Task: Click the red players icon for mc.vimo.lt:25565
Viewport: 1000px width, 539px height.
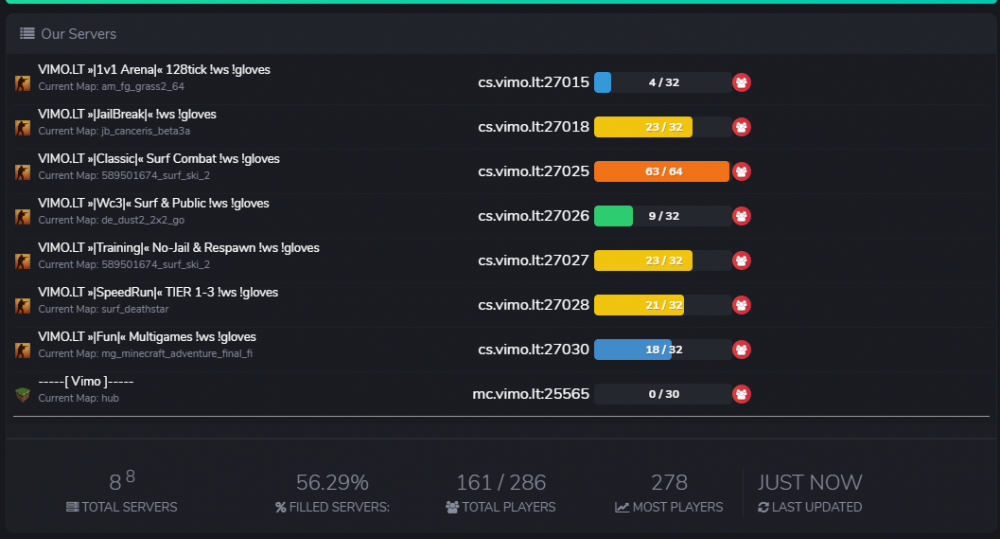Action: click(x=741, y=394)
